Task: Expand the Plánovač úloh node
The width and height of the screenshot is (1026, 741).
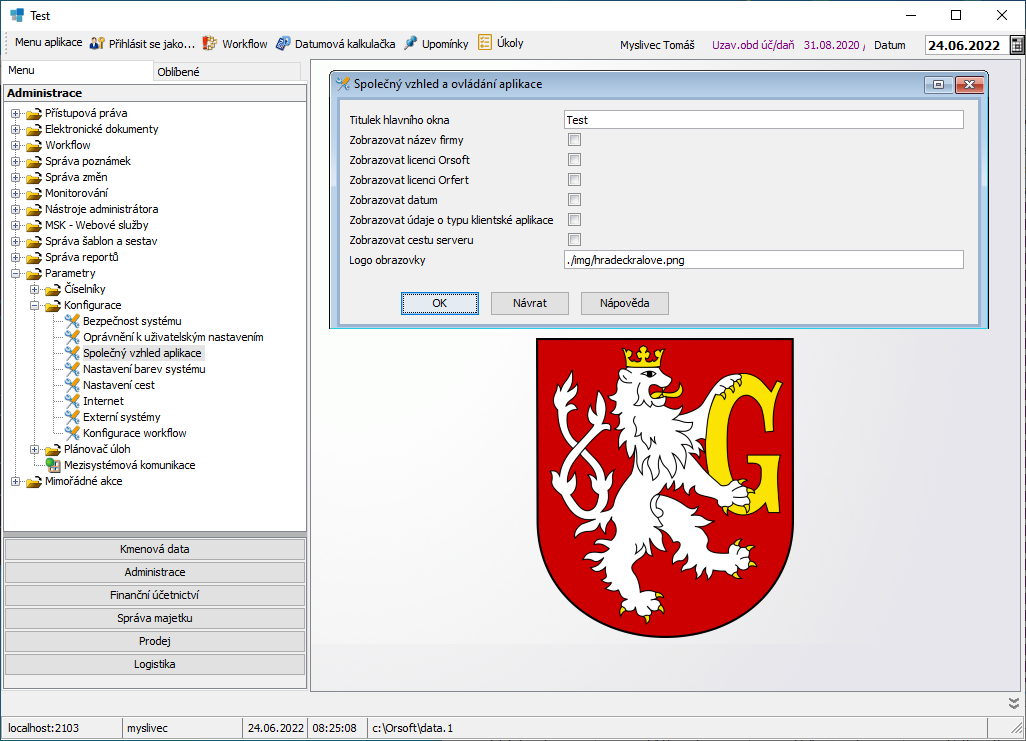Action: tap(35, 449)
